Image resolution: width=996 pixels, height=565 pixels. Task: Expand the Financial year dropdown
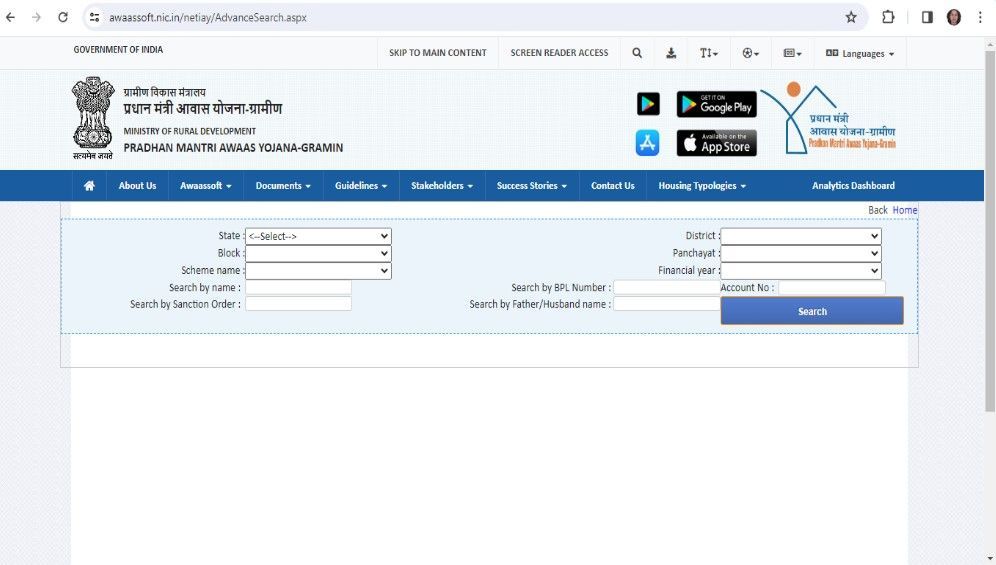(800, 271)
